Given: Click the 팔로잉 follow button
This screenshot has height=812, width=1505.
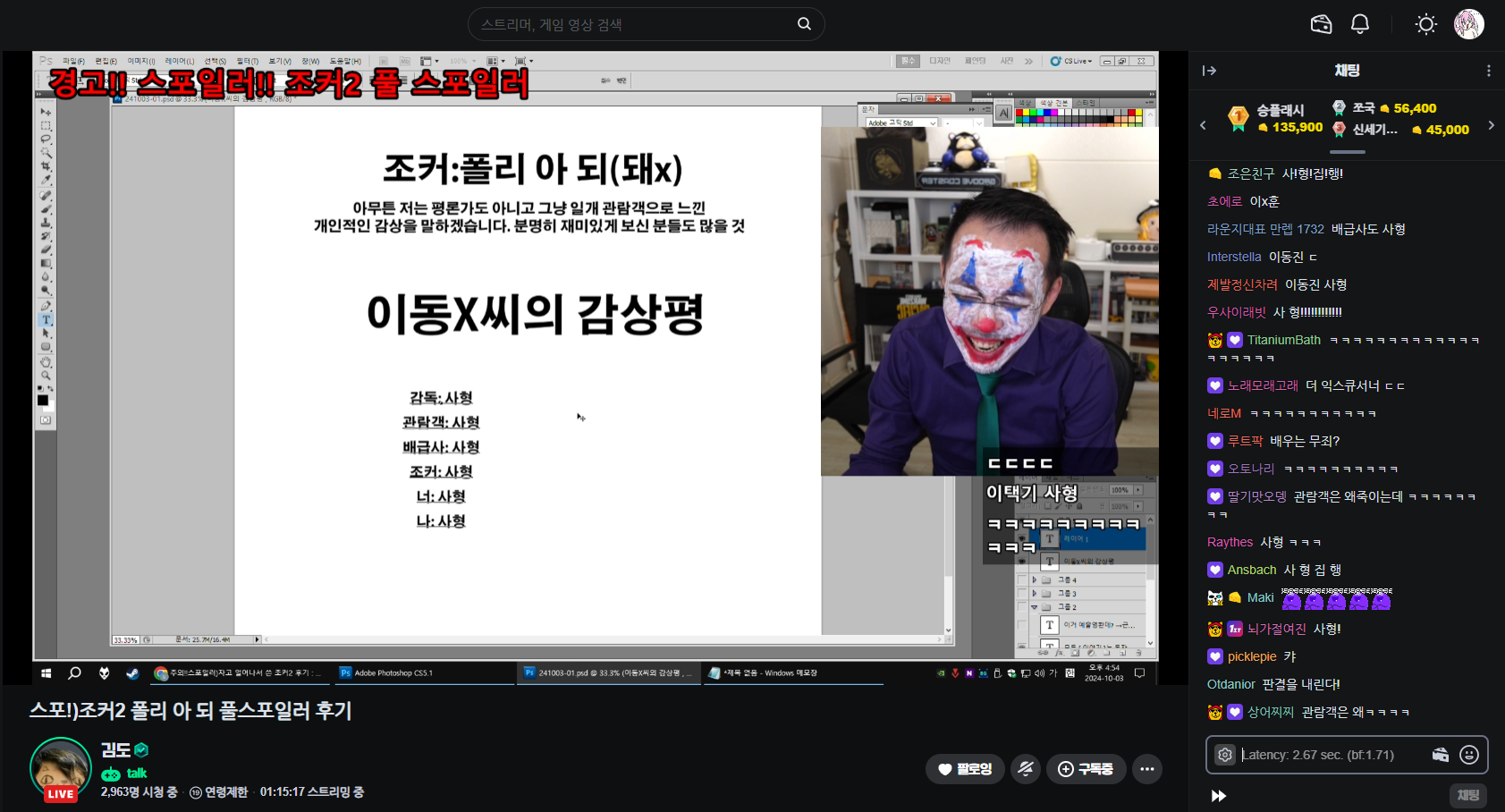Looking at the screenshot, I should (965, 769).
